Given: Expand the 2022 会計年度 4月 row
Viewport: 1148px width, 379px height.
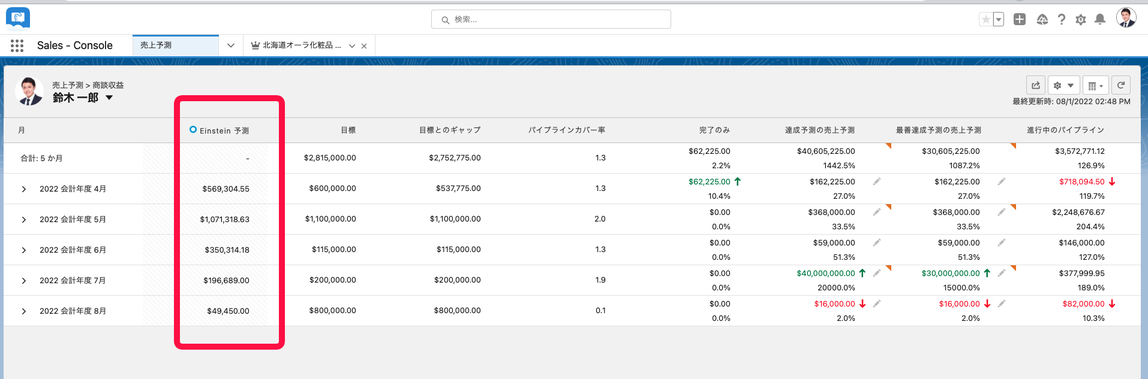Looking at the screenshot, I should coord(23,189).
